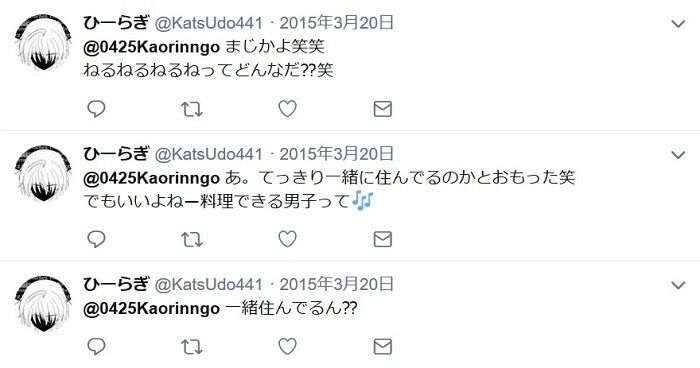Open the @KatsUdo441 handle on the second tweet
Screen dimensions: 700x368
tap(208, 154)
